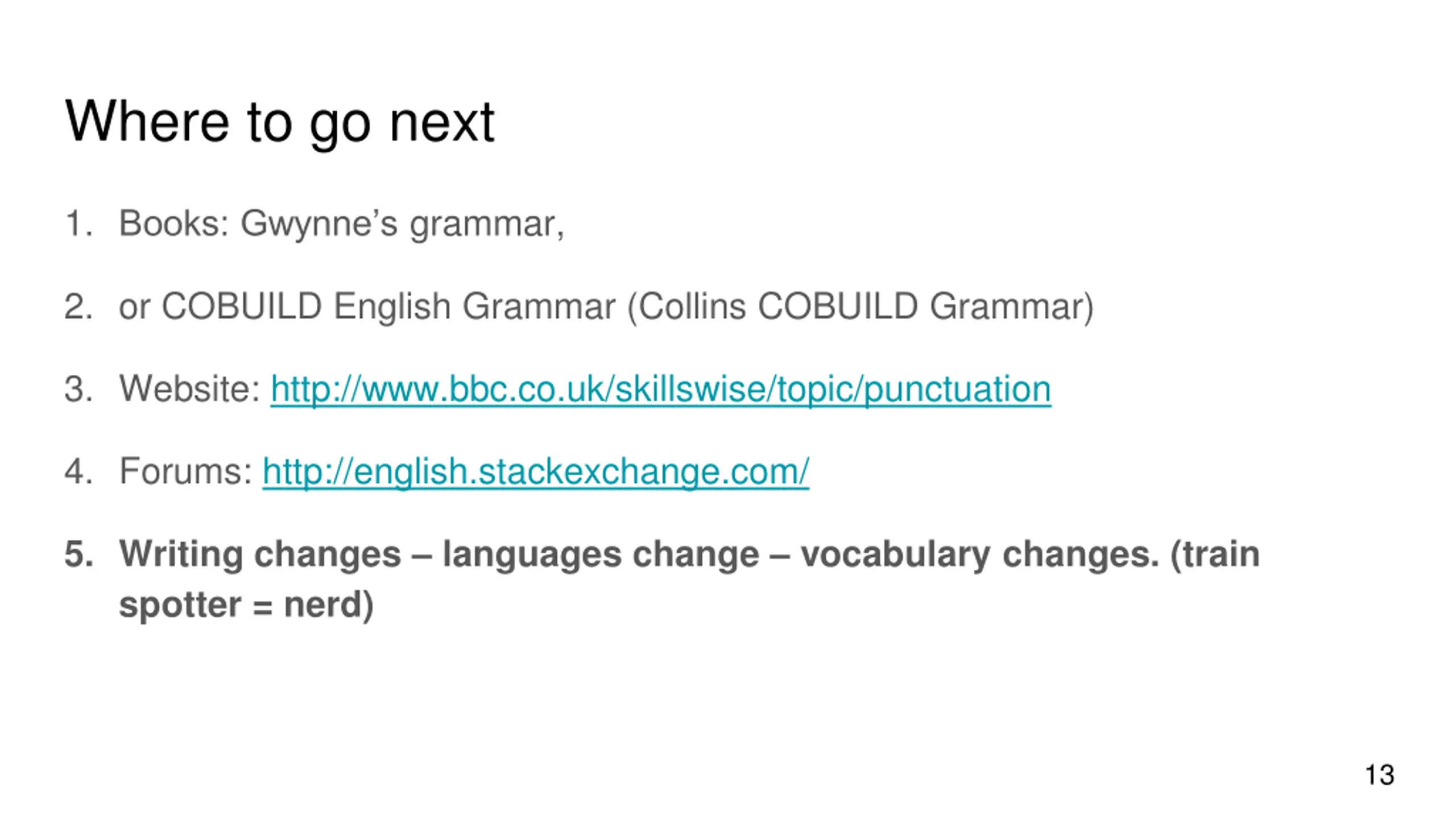Click the bold 'Writing changes' text
Image resolution: width=1456 pixels, height=819 pixels.
pyautogui.click(x=260, y=555)
